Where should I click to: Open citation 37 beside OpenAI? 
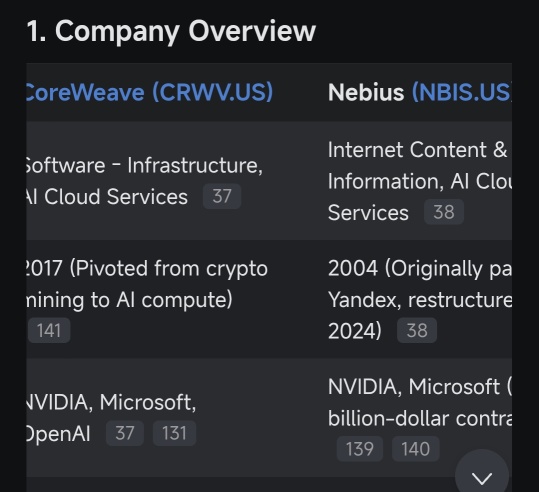click(x=125, y=433)
